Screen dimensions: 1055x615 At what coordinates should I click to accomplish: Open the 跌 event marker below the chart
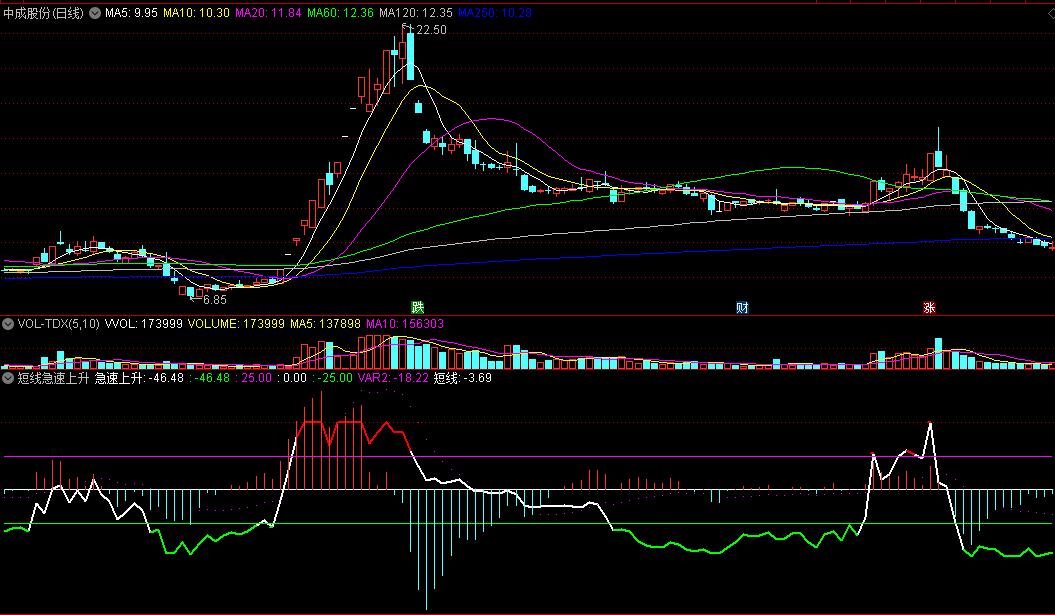[x=418, y=308]
